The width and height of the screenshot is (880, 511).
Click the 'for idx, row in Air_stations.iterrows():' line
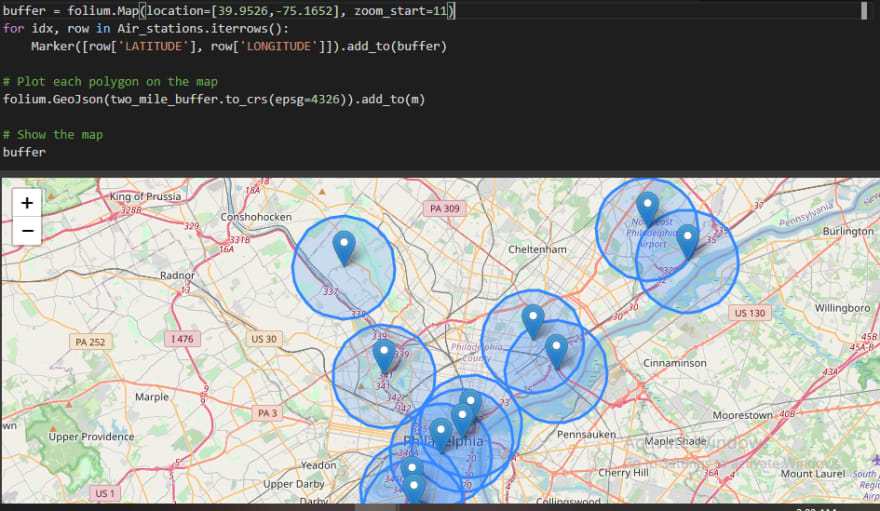coord(146,29)
